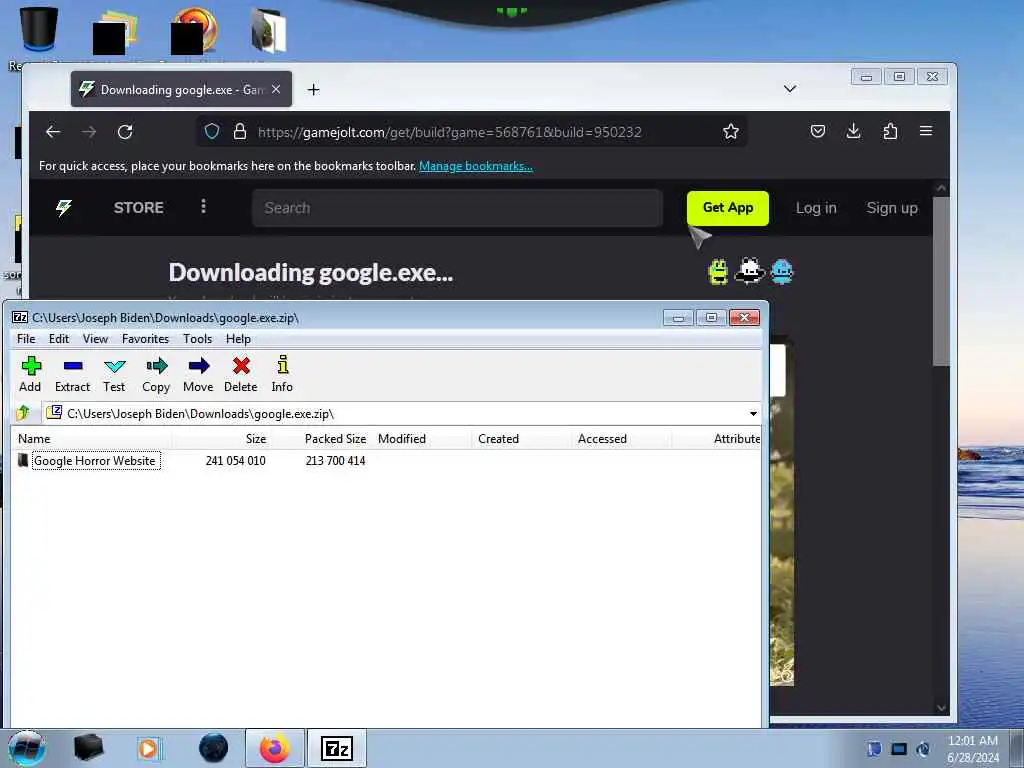Click the Game Jolt lightning logo
This screenshot has height=768, width=1024.
tap(64, 208)
